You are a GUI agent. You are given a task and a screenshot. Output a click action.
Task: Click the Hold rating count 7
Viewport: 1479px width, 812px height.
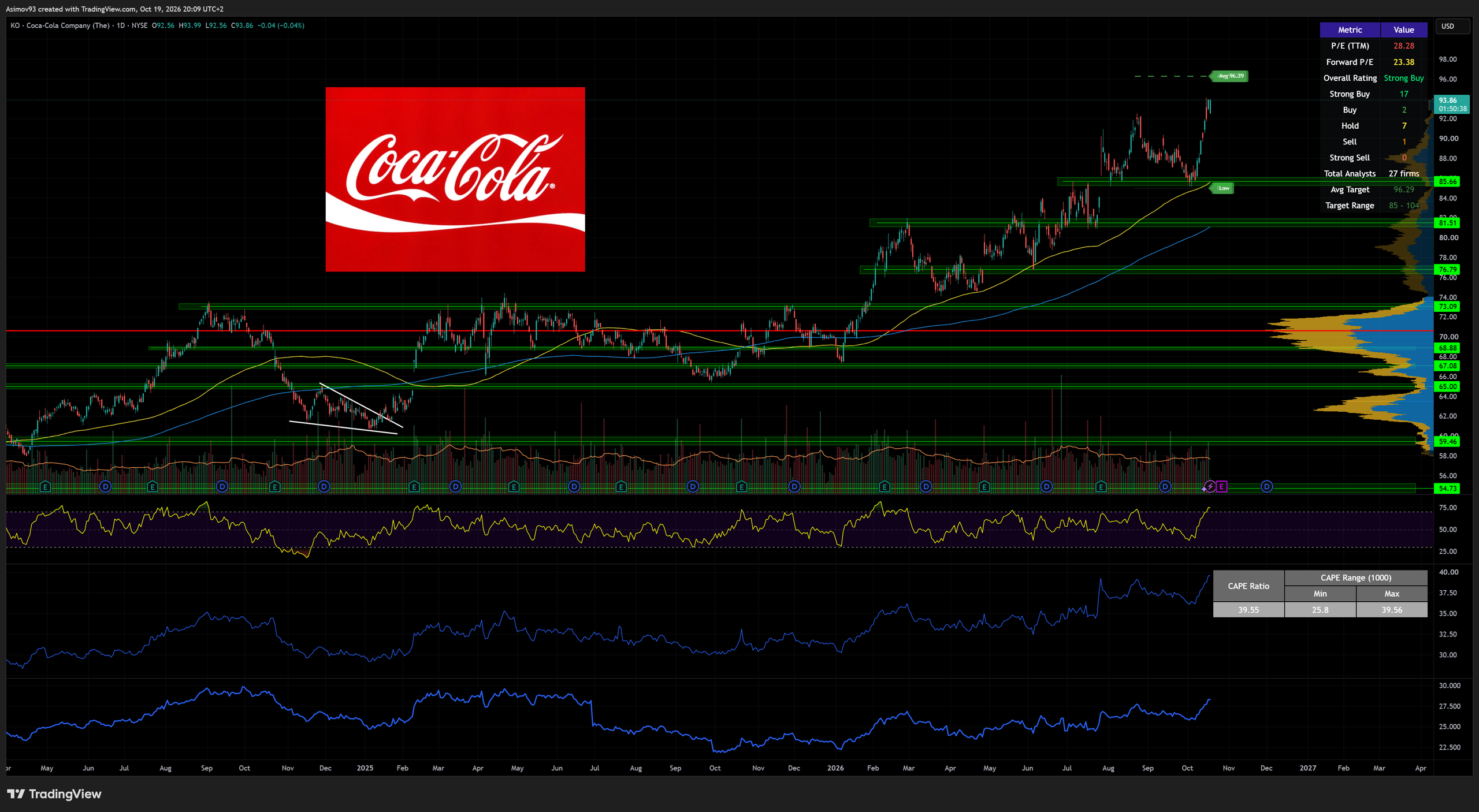coord(1403,126)
